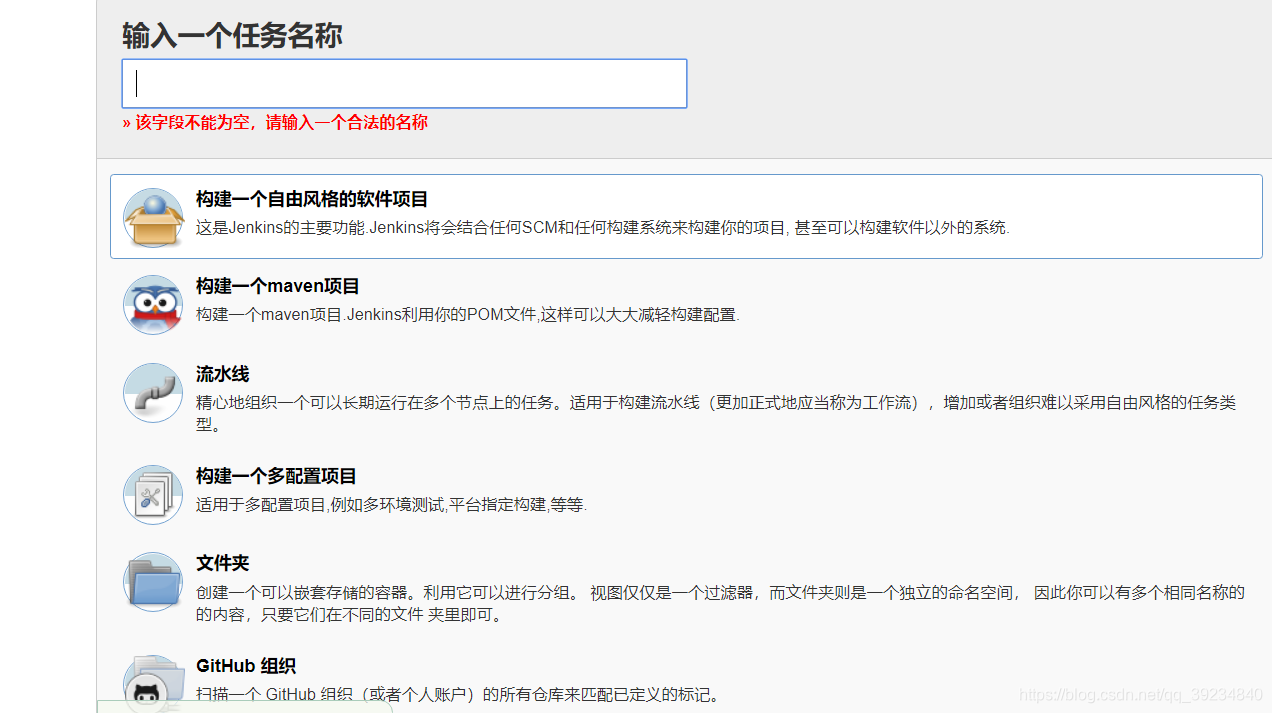Click the GitHub organization description text
The image size is (1272, 713).
(x=458, y=695)
